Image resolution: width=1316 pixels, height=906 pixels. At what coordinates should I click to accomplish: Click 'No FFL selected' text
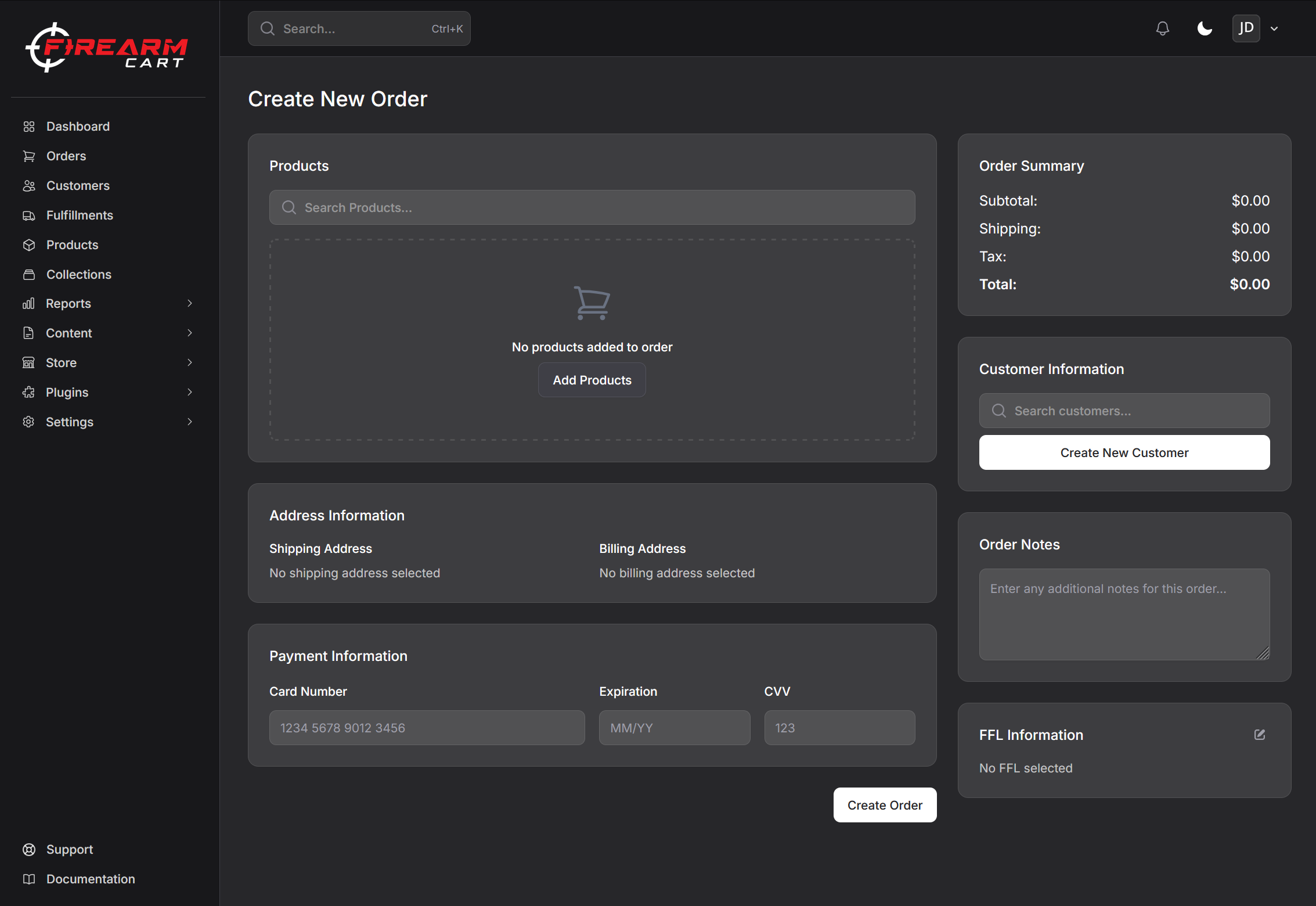click(1026, 768)
